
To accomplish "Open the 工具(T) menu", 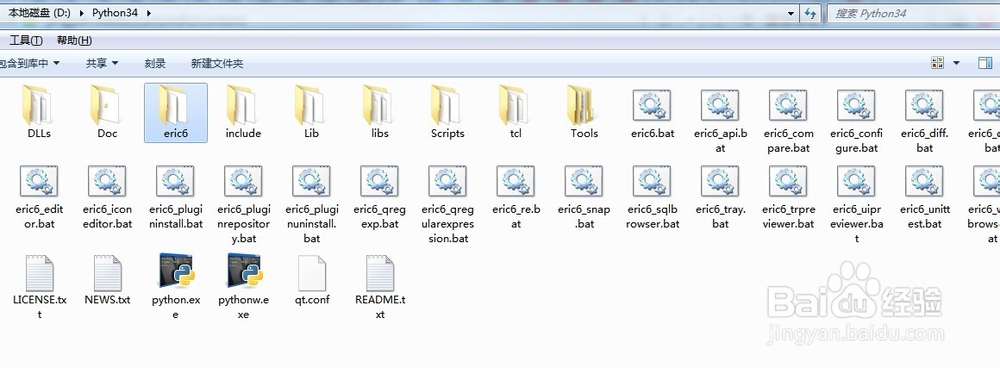I will [26, 40].
